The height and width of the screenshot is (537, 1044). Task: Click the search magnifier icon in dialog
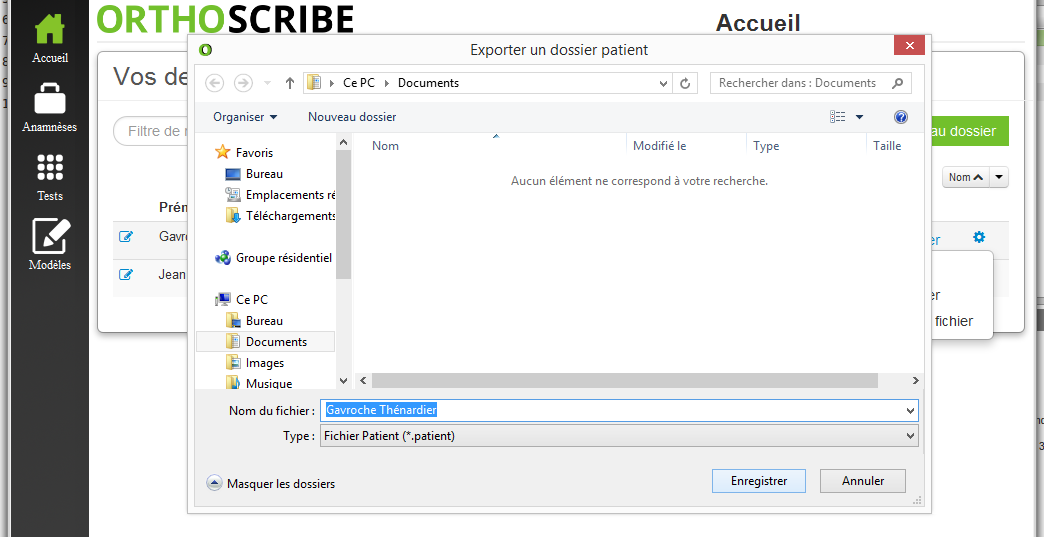tap(898, 83)
